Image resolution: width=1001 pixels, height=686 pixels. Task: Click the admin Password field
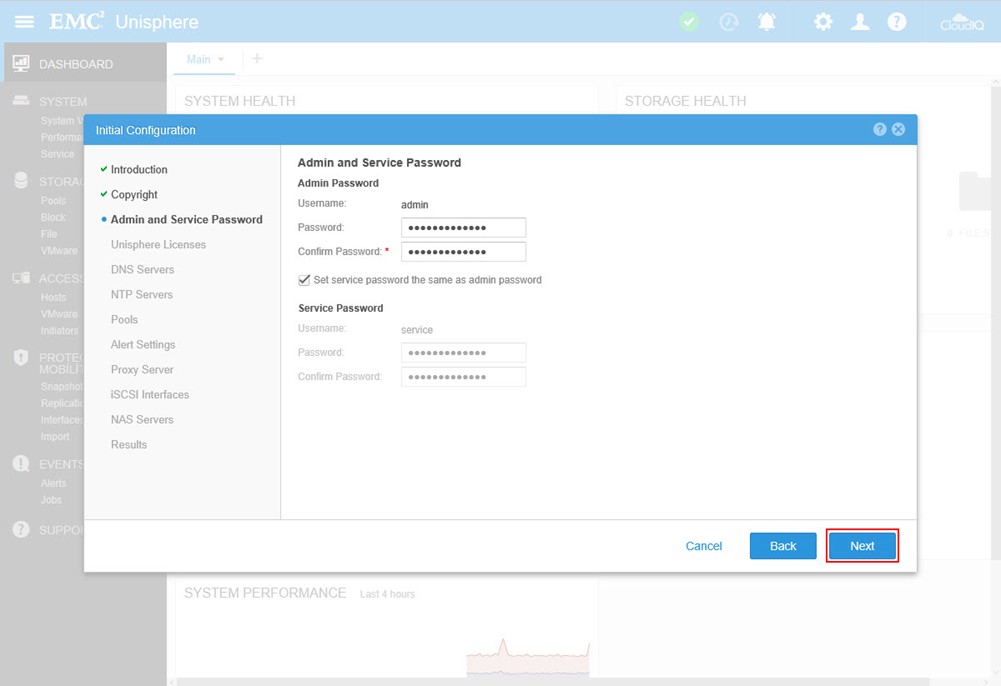463,227
